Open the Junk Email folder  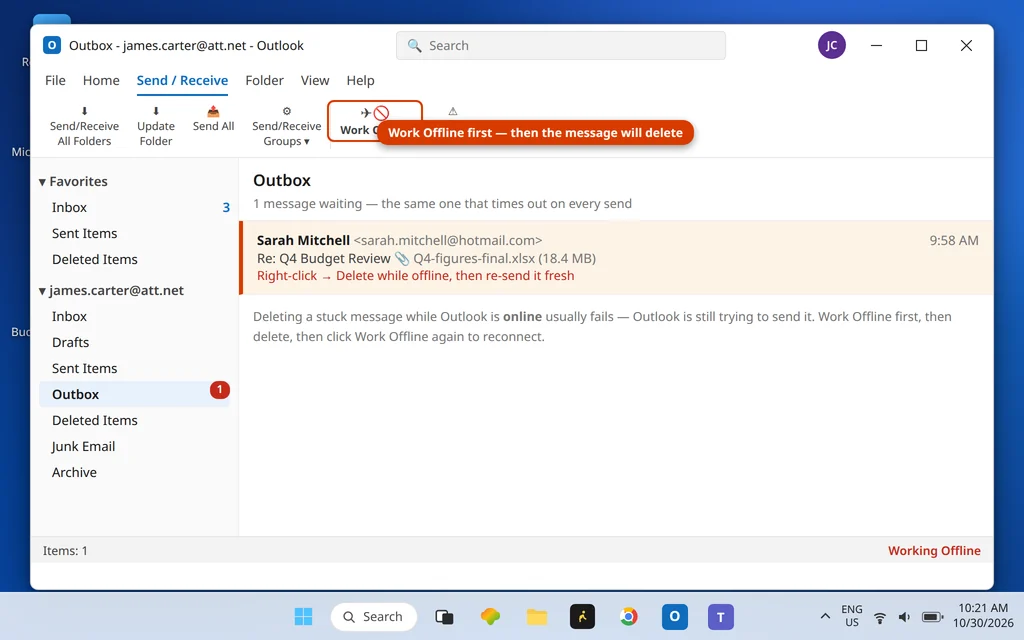pos(134,447)
